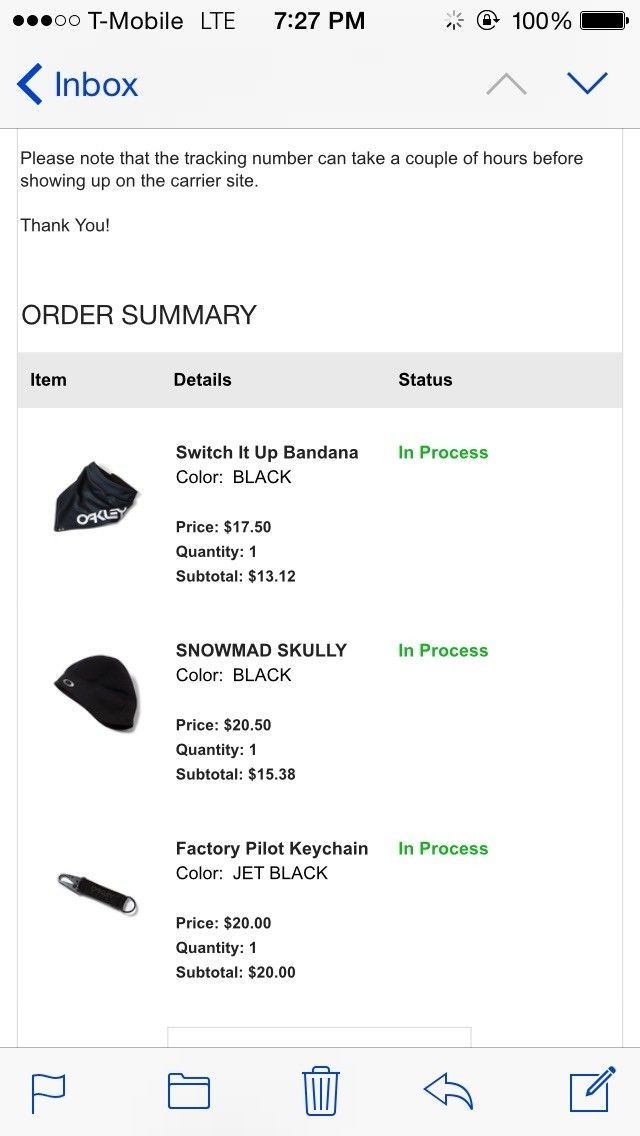Tap In Process status for Bandana

pyautogui.click(x=443, y=452)
